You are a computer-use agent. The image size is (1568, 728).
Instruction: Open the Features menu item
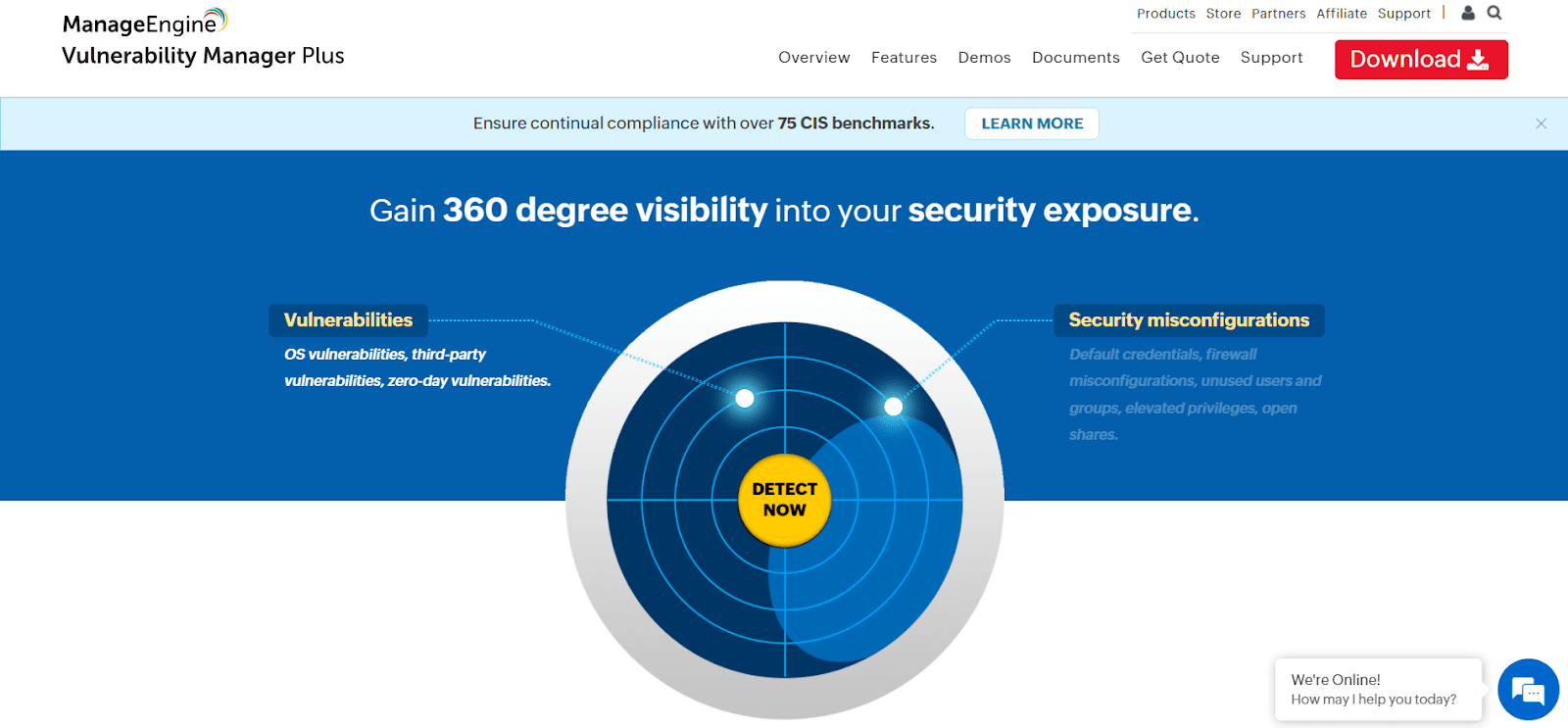click(x=904, y=58)
